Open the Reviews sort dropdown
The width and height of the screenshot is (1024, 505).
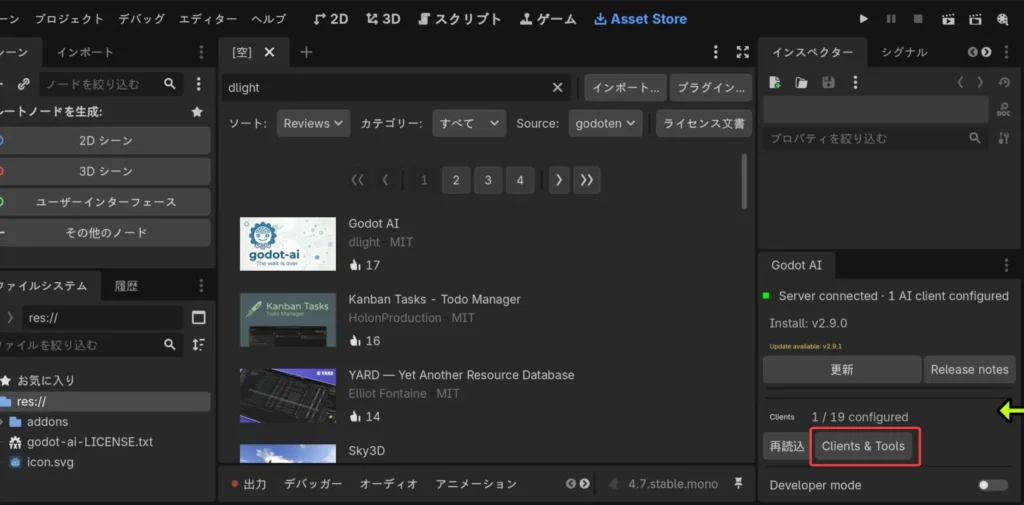pyautogui.click(x=313, y=123)
